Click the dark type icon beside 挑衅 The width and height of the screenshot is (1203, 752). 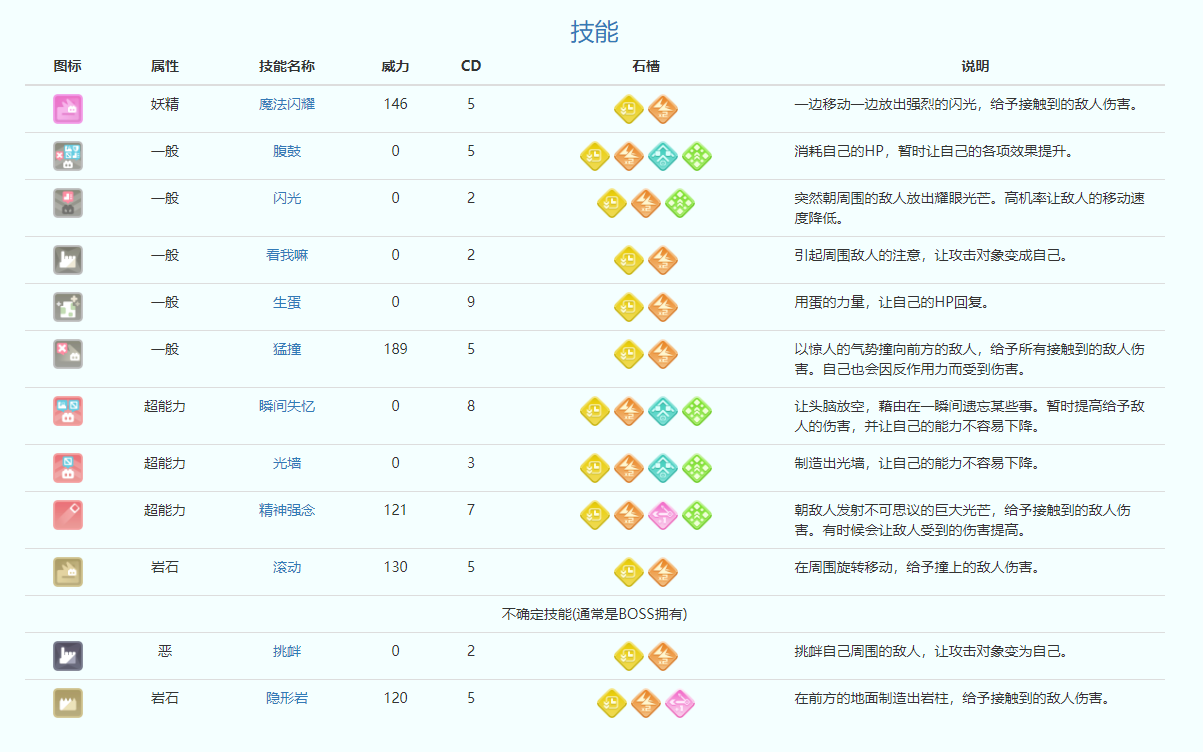click(67, 656)
